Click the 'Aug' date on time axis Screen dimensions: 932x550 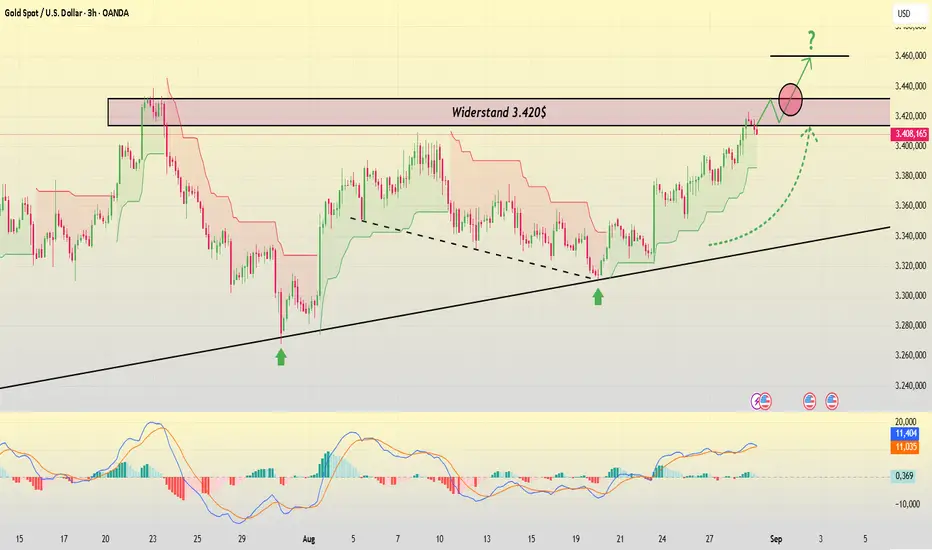[308, 539]
